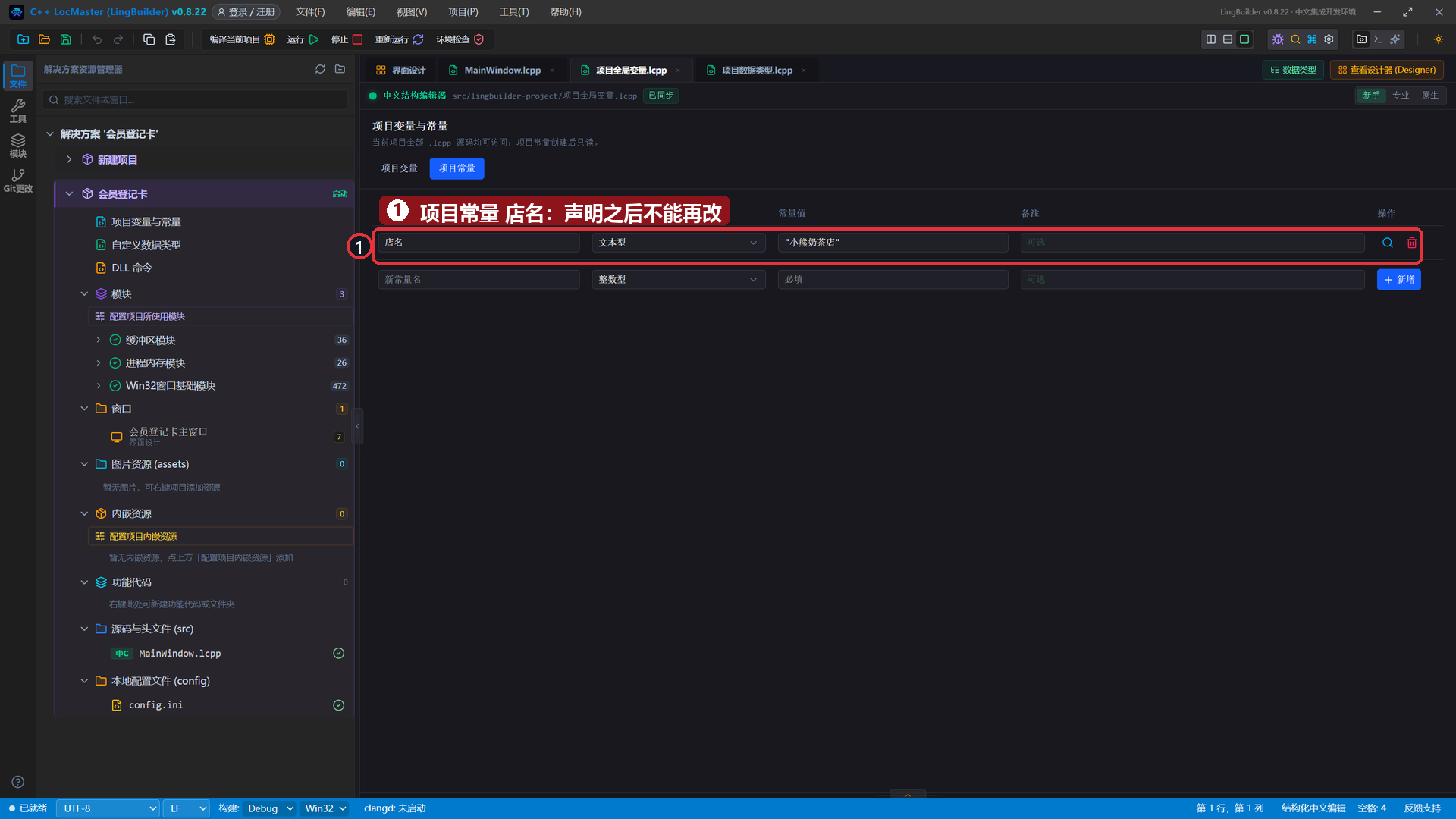This screenshot has height=819, width=1456.
Task: Switch editor mode to 专业
Action: 1400,96
